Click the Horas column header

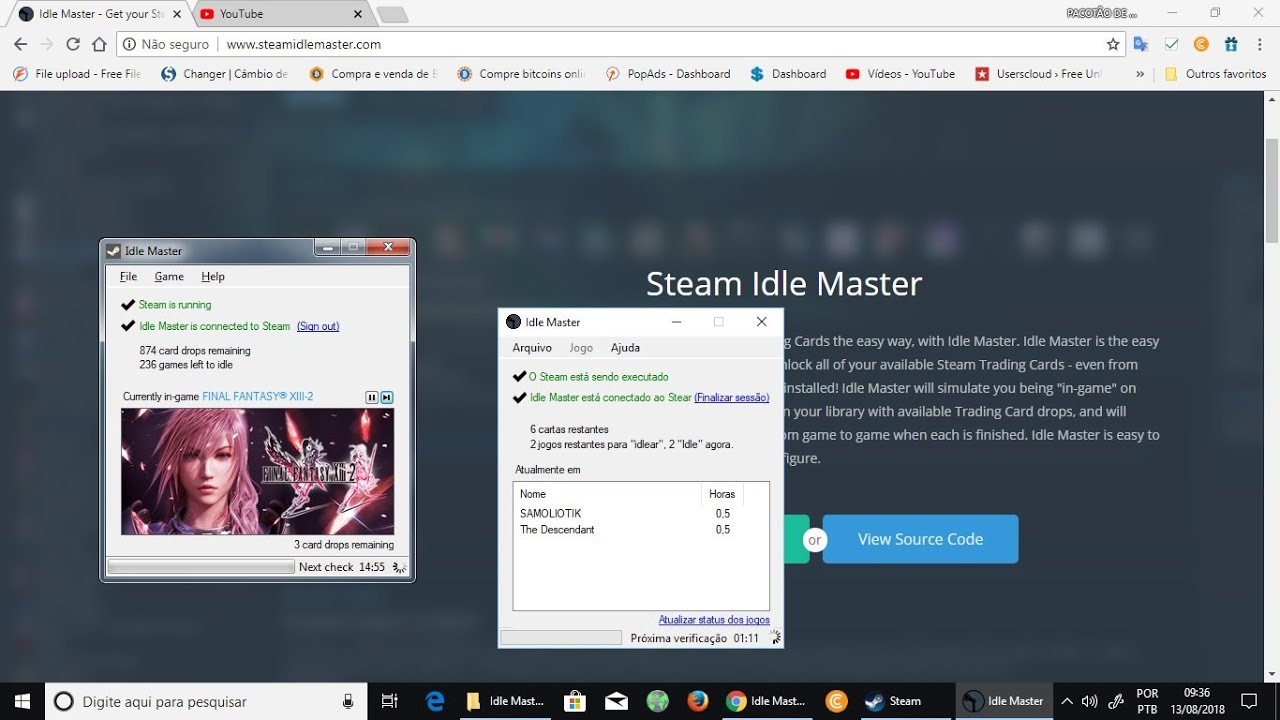[x=722, y=494]
